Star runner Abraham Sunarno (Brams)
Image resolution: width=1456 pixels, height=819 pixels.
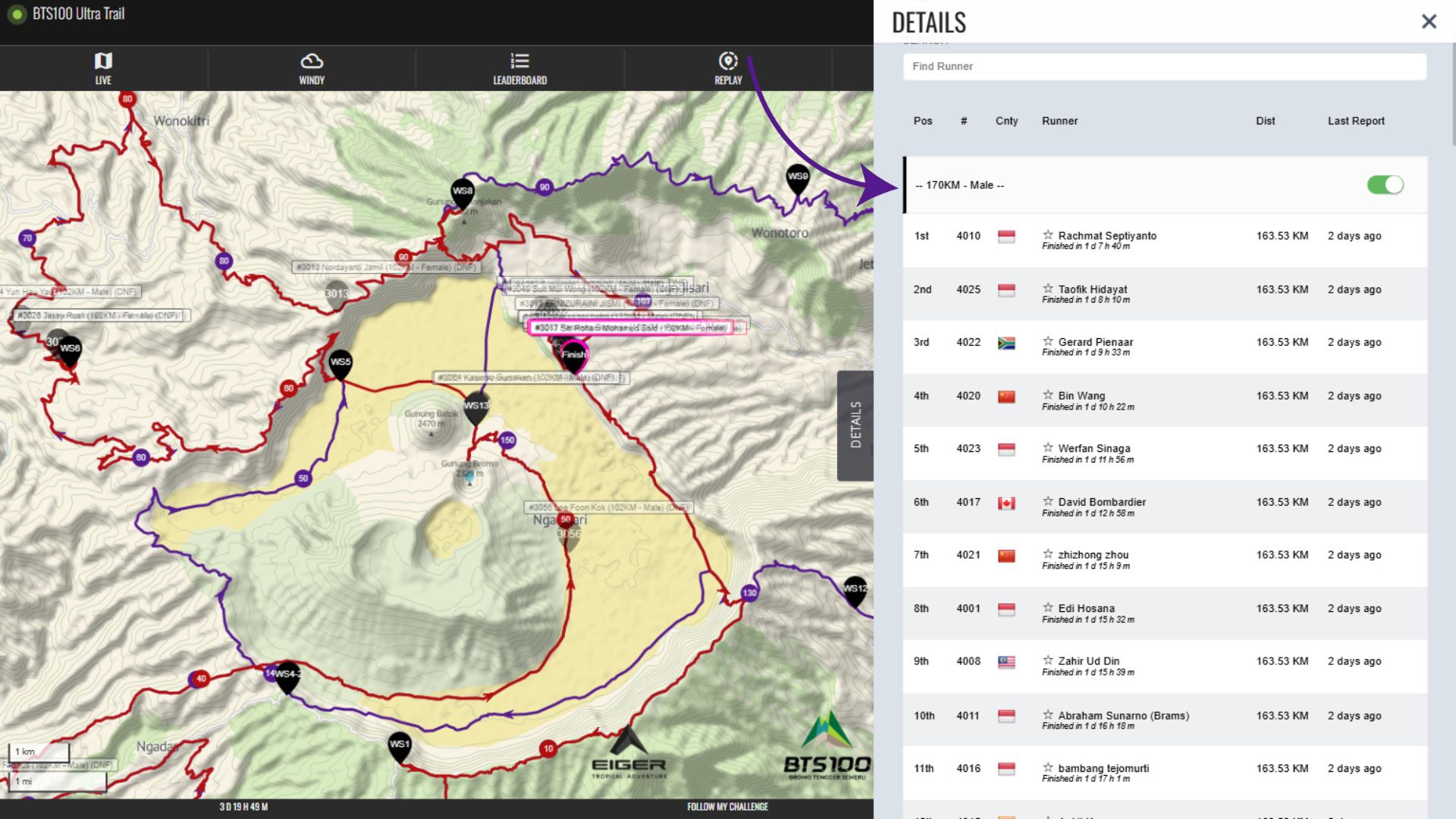(1048, 715)
